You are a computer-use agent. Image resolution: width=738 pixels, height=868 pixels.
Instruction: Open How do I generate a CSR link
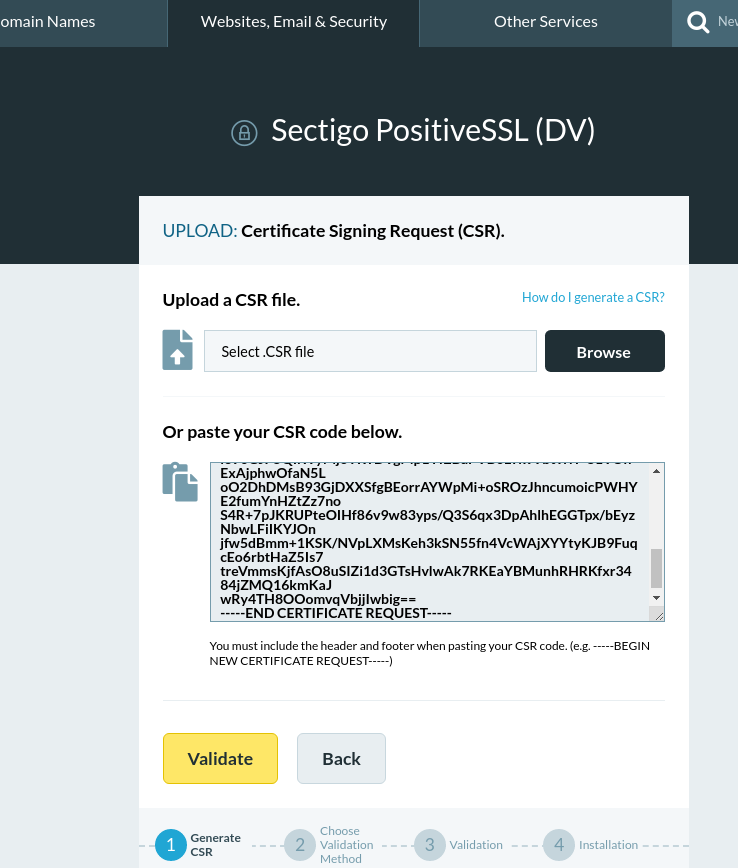[x=593, y=297]
